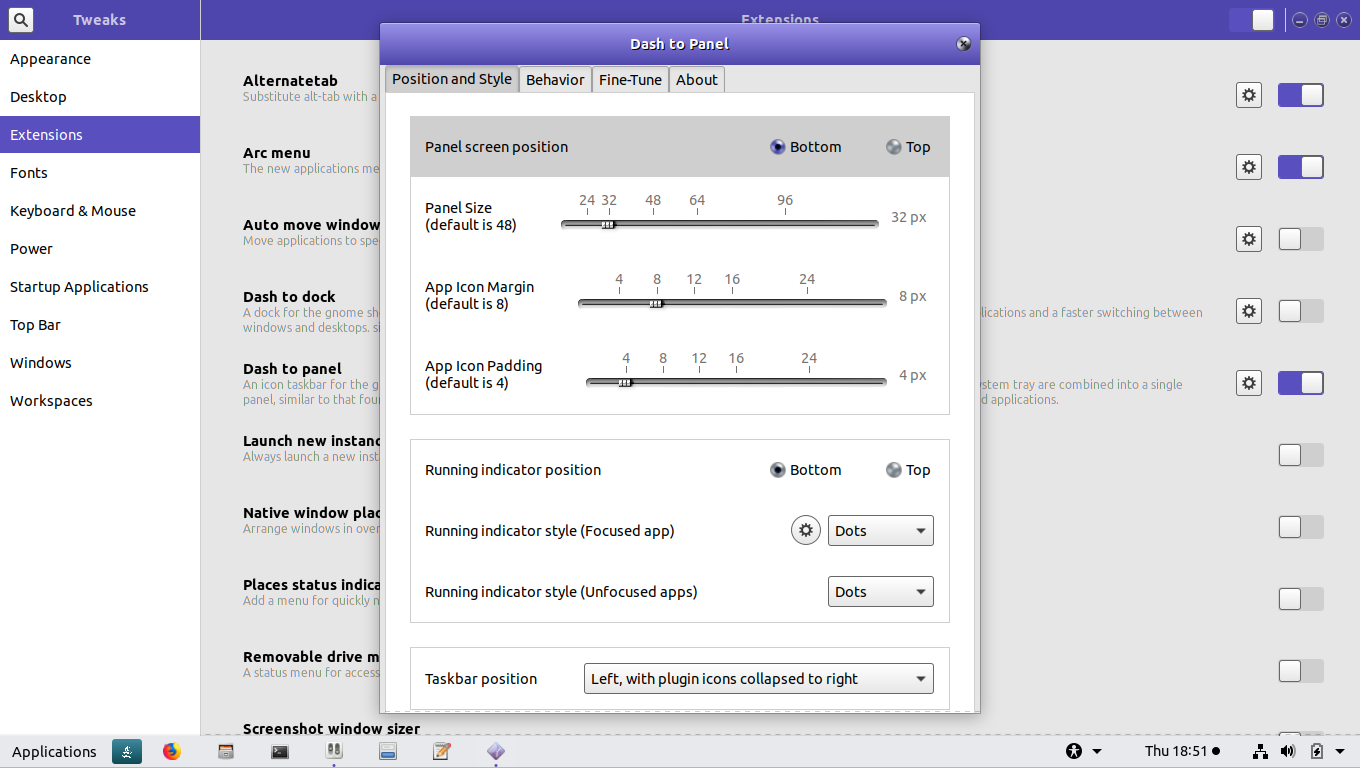
Task: Launch Firefox from the taskbar
Action: 172,751
